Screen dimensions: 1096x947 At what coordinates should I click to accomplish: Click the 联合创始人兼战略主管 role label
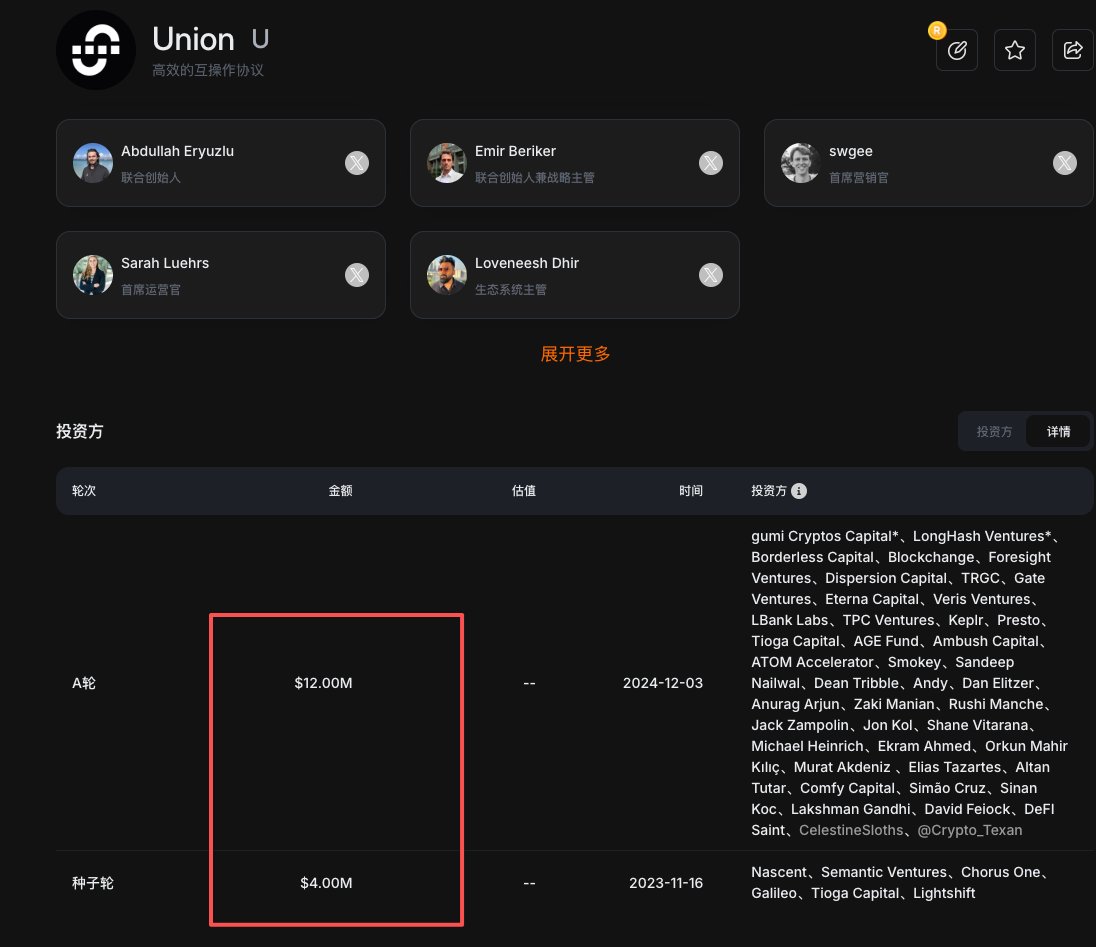pos(535,178)
